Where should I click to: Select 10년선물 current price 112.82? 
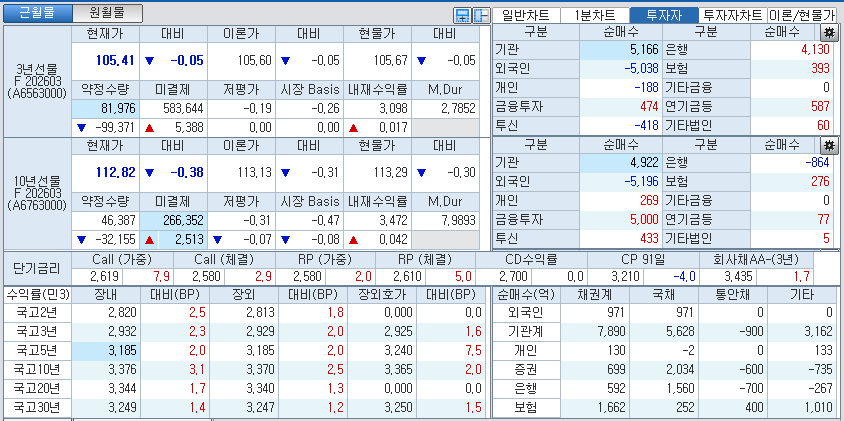[105, 173]
